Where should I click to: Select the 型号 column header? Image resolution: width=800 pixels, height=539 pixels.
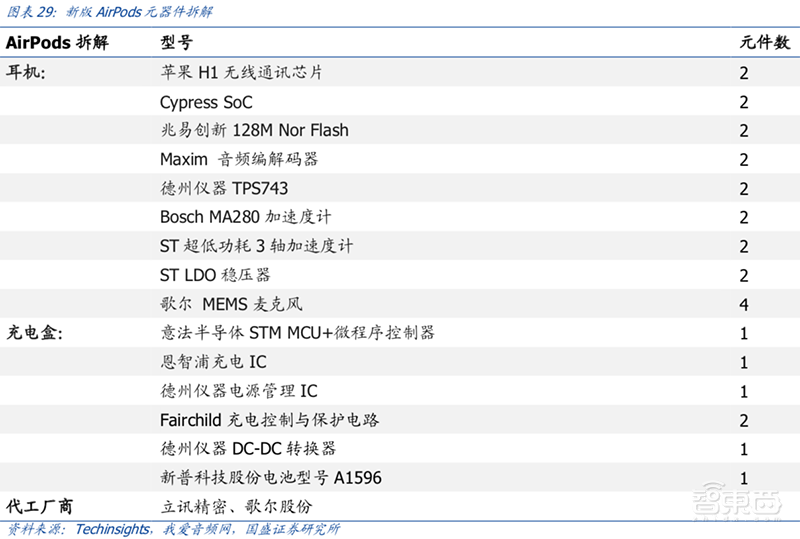(176, 43)
